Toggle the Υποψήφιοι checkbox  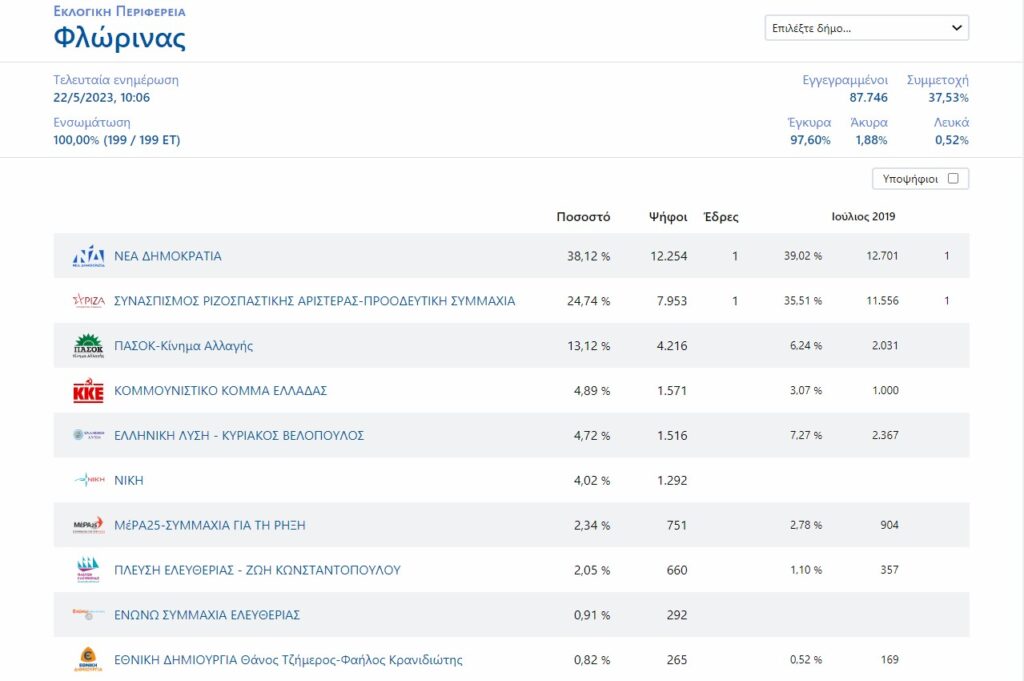pos(953,179)
